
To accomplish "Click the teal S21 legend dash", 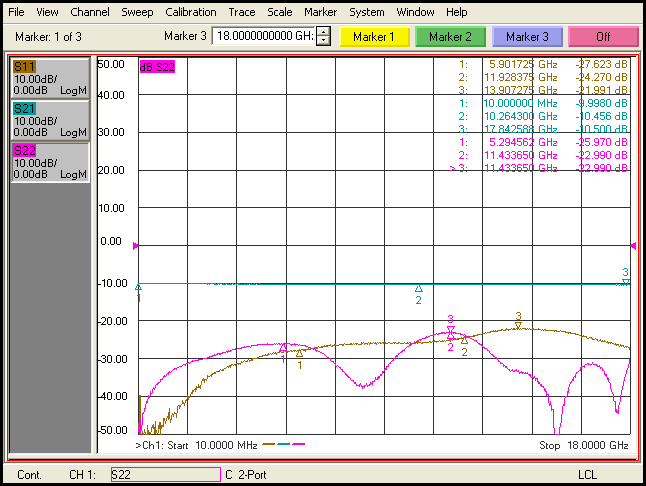I will [284, 444].
